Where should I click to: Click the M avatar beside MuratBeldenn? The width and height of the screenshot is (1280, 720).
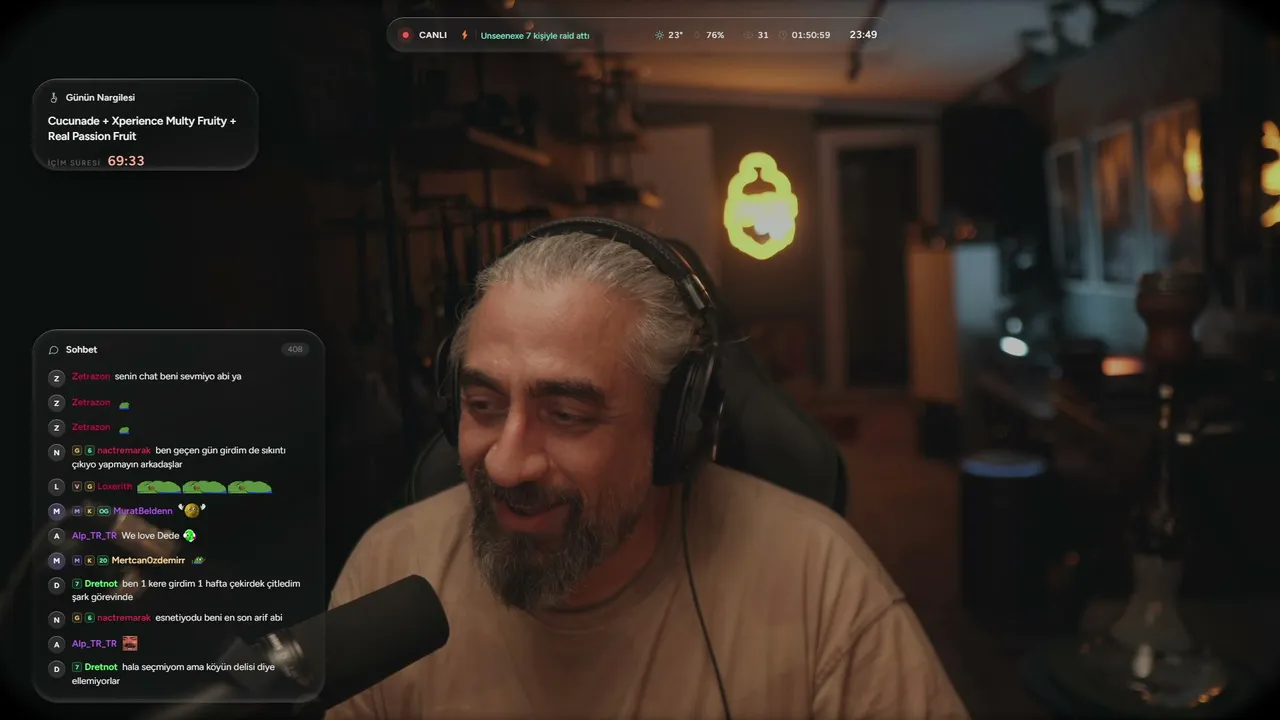click(x=56, y=511)
